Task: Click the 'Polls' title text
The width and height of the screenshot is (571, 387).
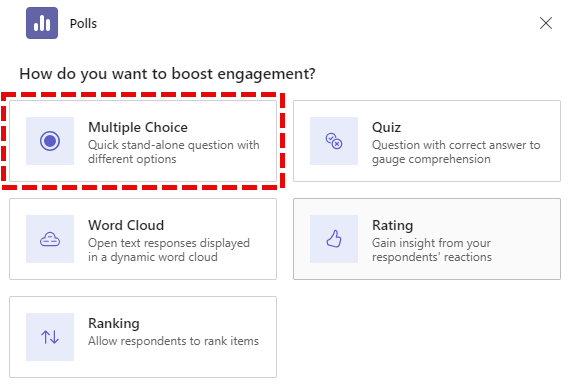Action: tap(83, 24)
